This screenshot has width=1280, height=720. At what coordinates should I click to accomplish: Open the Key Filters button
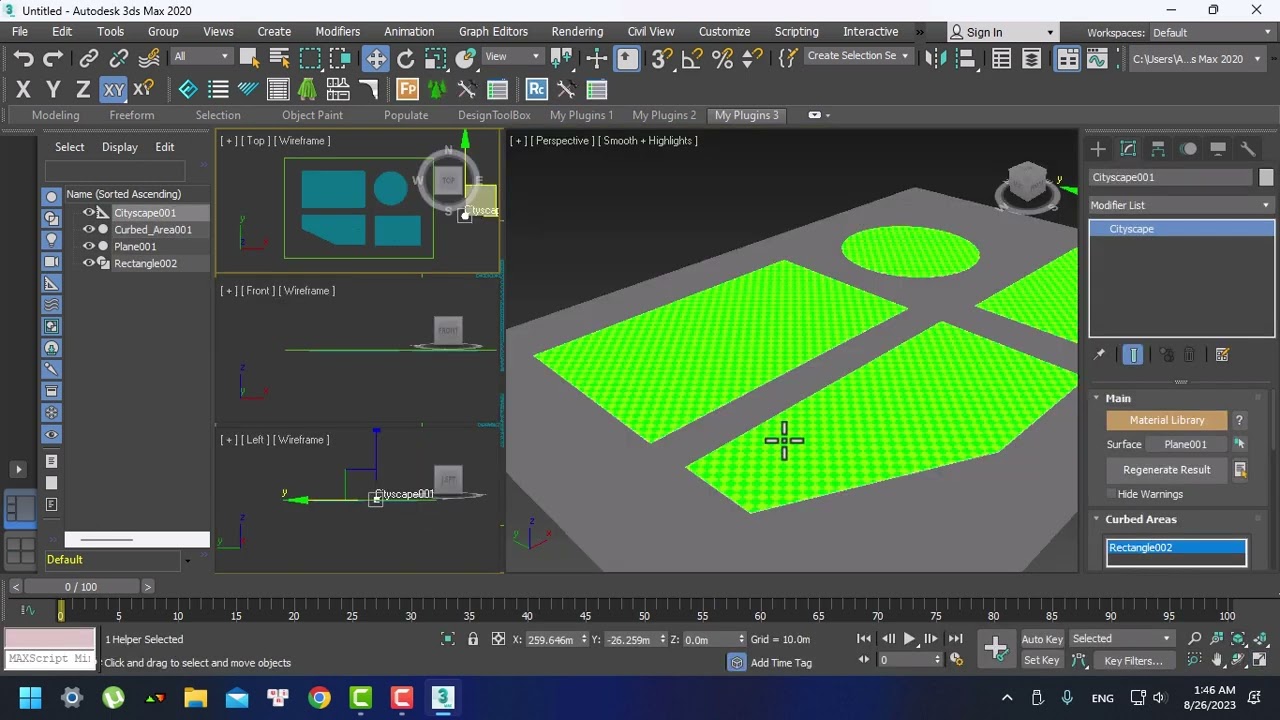point(1134,661)
